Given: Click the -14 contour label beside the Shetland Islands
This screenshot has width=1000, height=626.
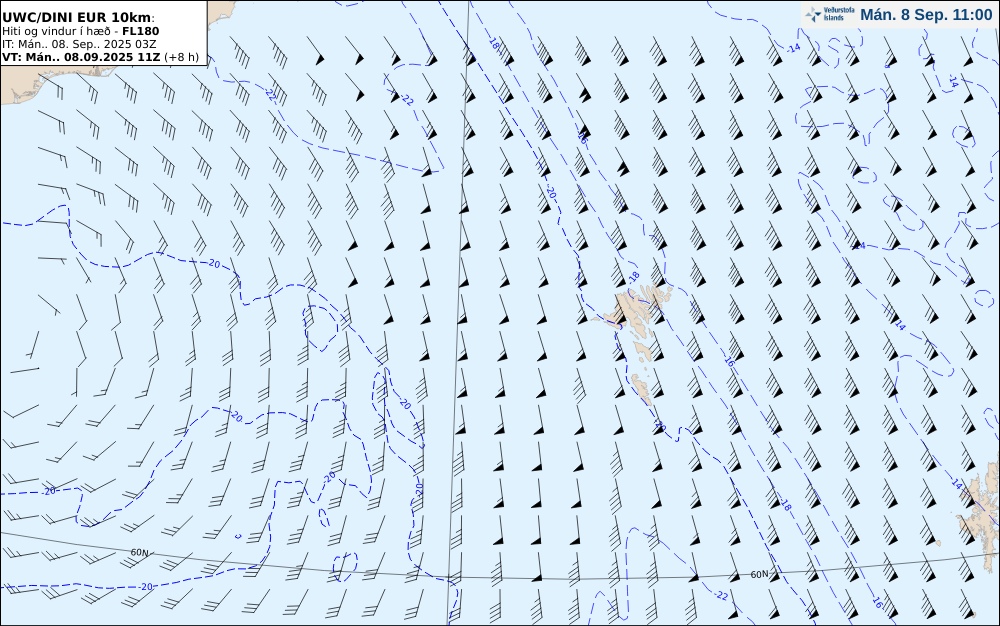Looking at the screenshot, I should (956, 484).
